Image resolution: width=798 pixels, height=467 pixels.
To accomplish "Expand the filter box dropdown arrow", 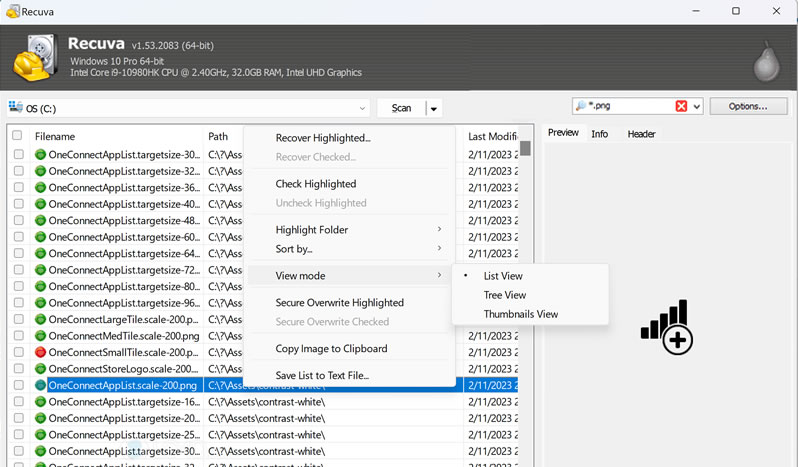I will tap(697, 106).
